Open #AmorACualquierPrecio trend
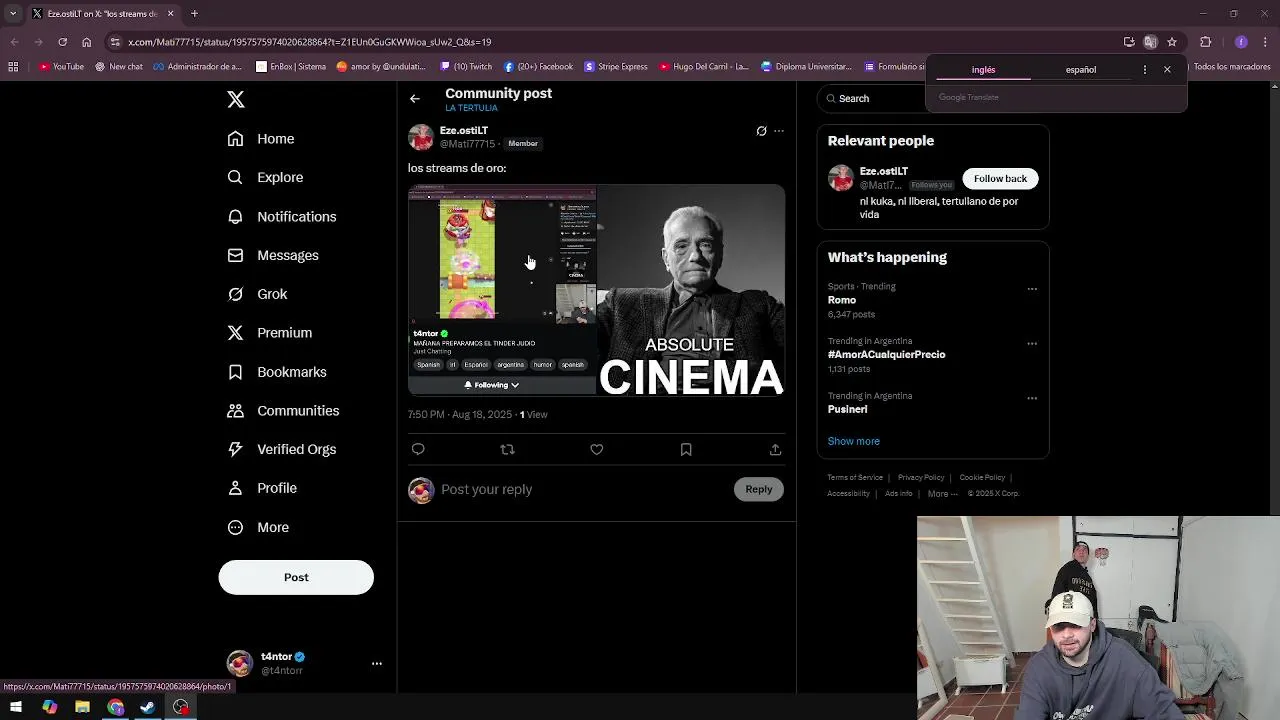The width and height of the screenshot is (1280, 720). 886,355
